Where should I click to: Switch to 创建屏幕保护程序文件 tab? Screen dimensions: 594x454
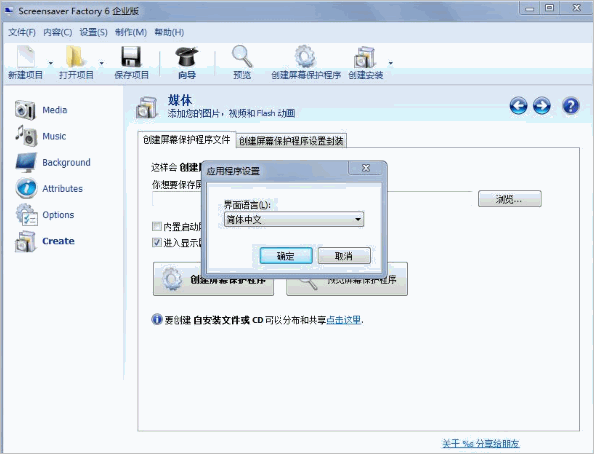point(187,140)
